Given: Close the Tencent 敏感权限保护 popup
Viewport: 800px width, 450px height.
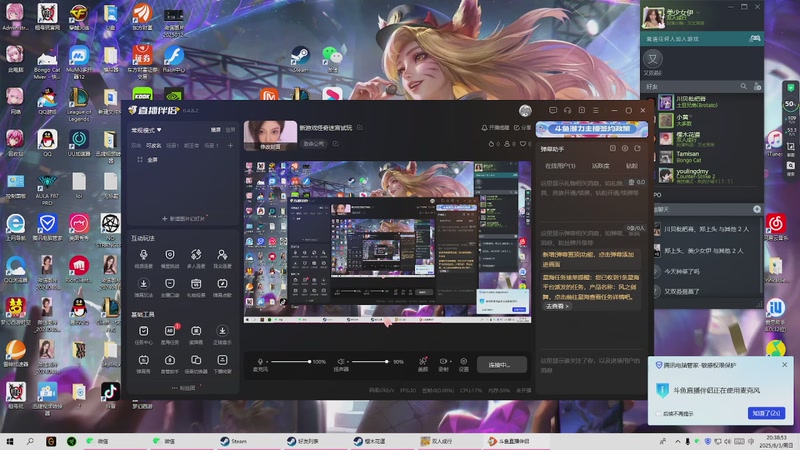Looking at the screenshot, I should pos(784,365).
